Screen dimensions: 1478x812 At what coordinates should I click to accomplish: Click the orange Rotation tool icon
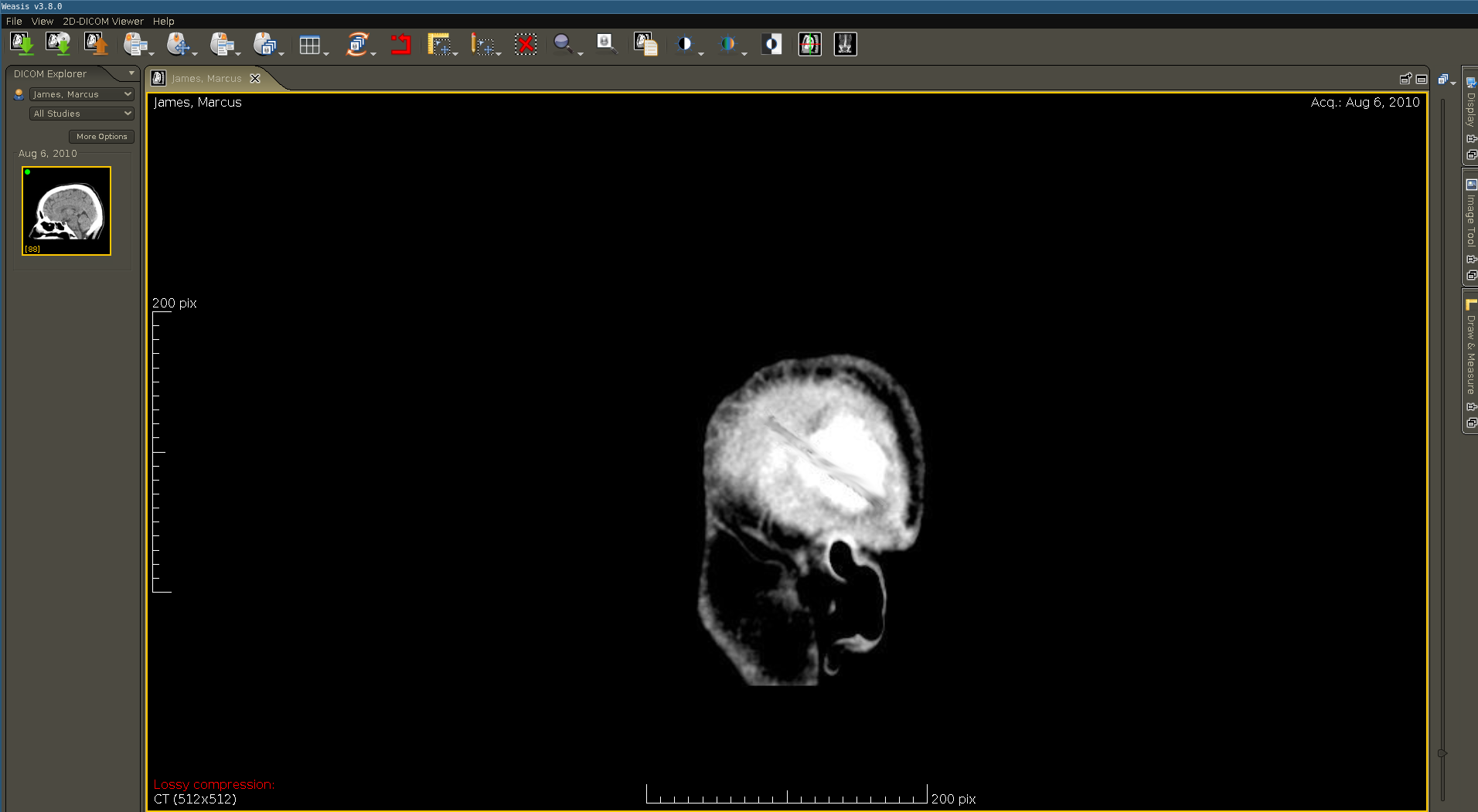point(358,44)
